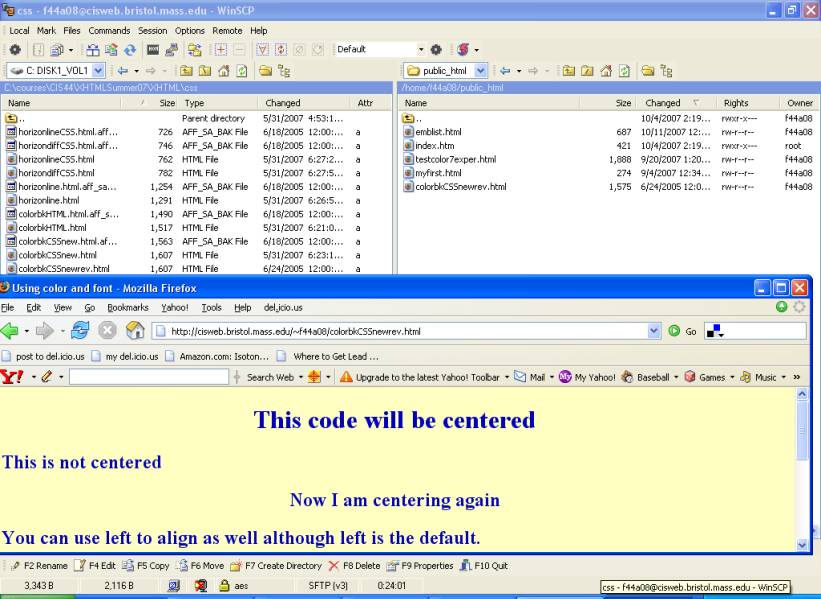The width and height of the screenshot is (821, 599).
Task: Open remote public_html directory dropdown
Action: click(481, 71)
